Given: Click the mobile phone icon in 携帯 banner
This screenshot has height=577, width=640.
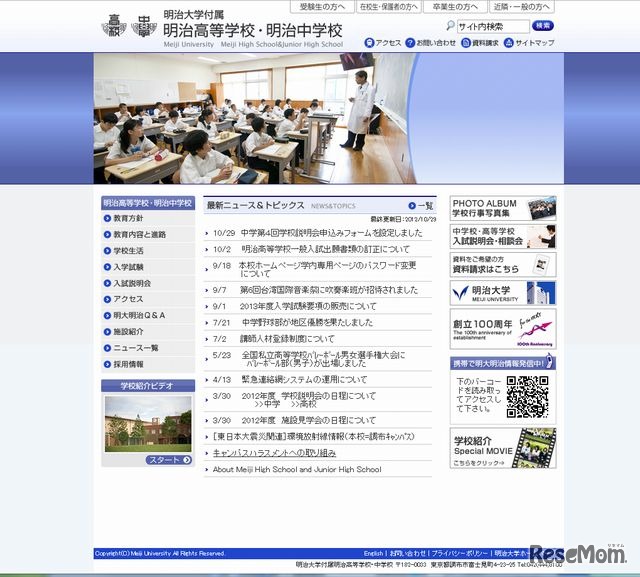Looking at the screenshot, I should coord(549,361).
